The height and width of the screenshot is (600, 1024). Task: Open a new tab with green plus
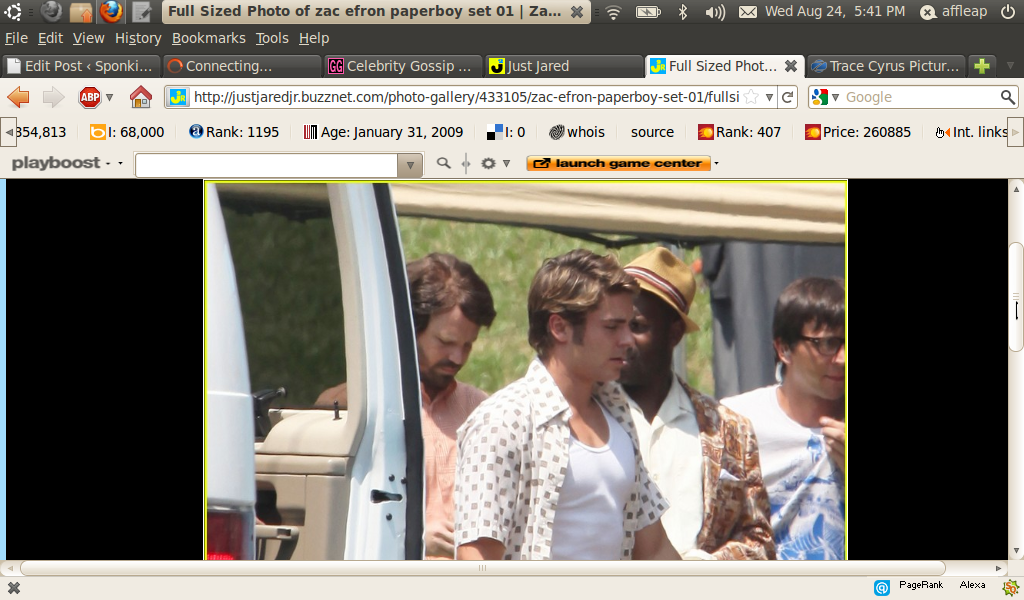(x=982, y=66)
